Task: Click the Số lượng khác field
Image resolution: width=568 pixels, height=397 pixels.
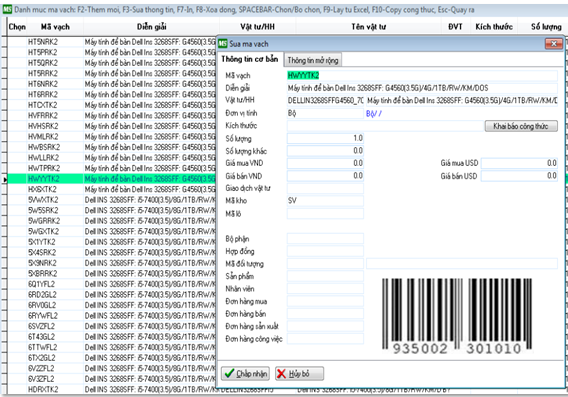Action: coord(325,151)
